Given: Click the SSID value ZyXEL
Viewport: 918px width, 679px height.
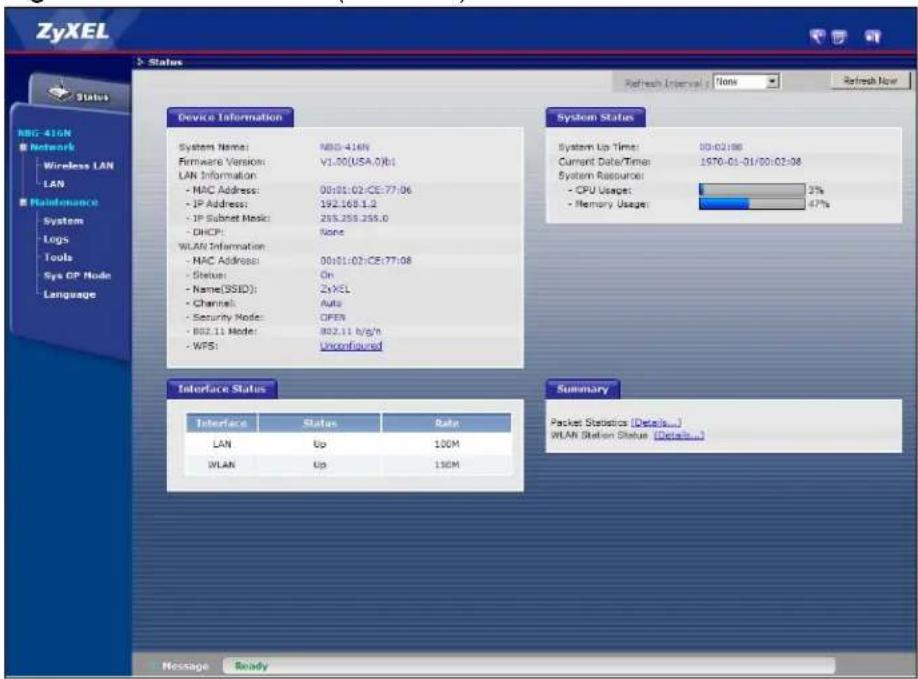Looking at the screenshot, I should pyautogui.click(x=335, y=289).
